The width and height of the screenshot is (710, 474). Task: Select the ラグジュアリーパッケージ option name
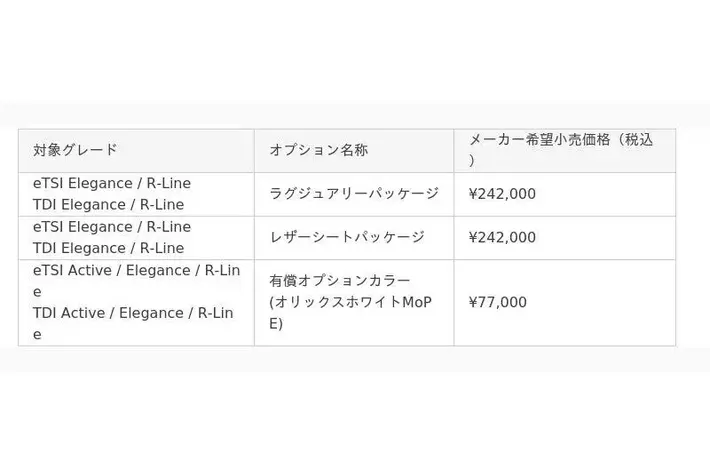[353, 194]
